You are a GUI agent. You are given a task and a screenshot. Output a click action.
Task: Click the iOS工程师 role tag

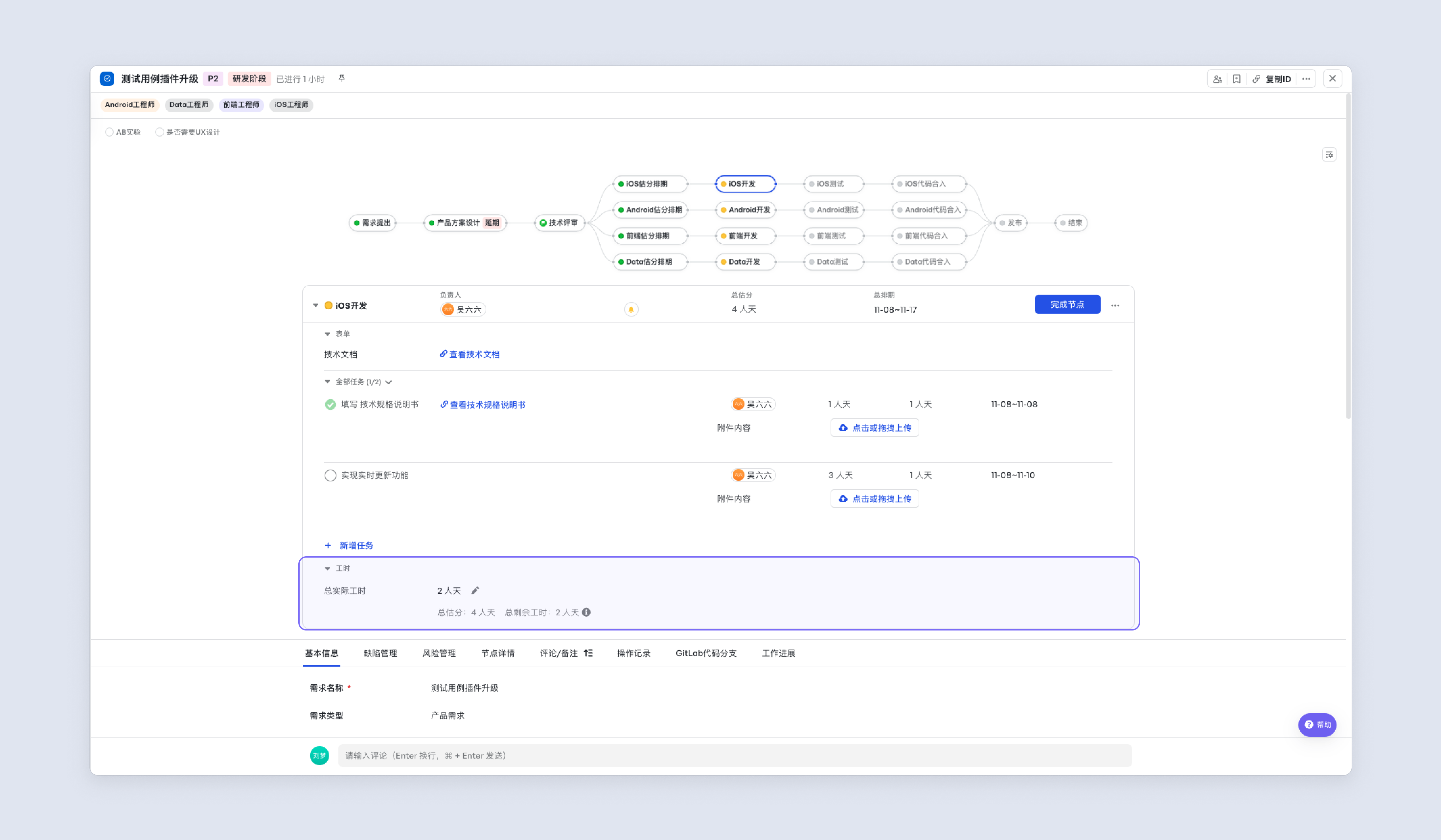pyautogui.click(x=291, y=104)
